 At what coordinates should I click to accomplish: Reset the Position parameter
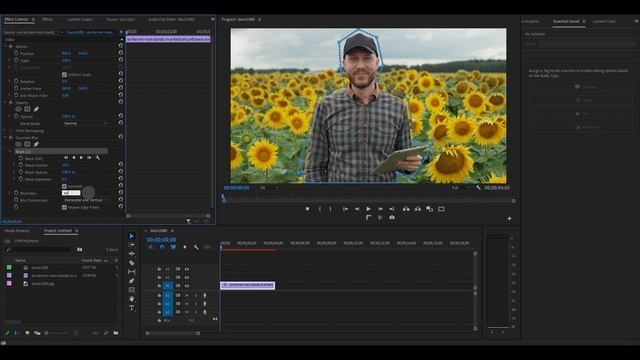click(120, 53)
